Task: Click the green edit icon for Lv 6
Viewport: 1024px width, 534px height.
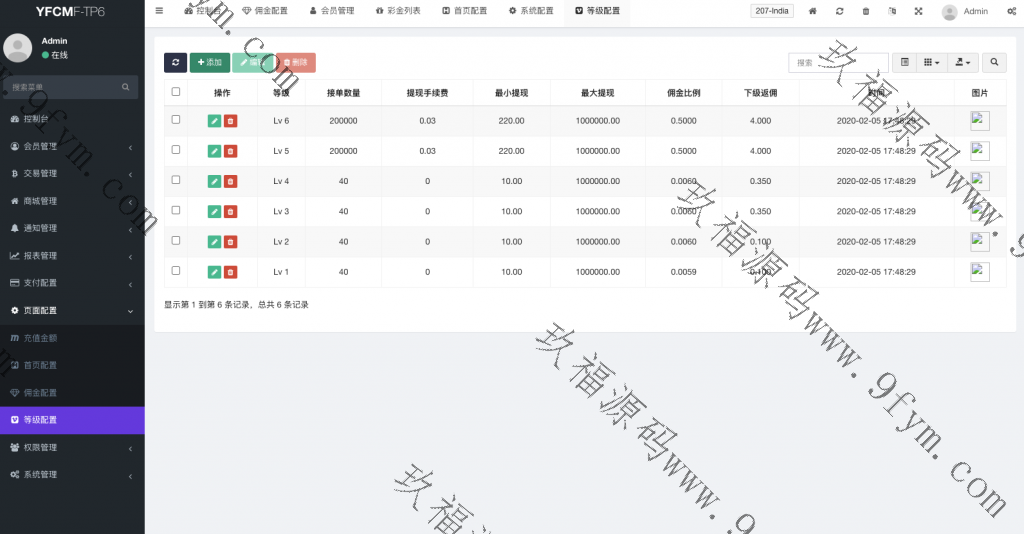Action: pyautogui.click(x=214, y=121)
